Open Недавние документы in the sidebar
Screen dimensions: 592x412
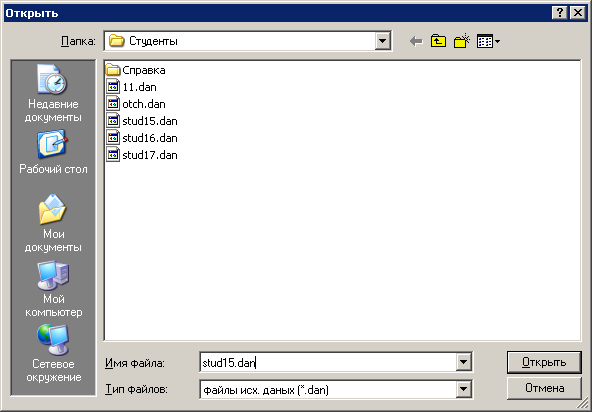53,93
